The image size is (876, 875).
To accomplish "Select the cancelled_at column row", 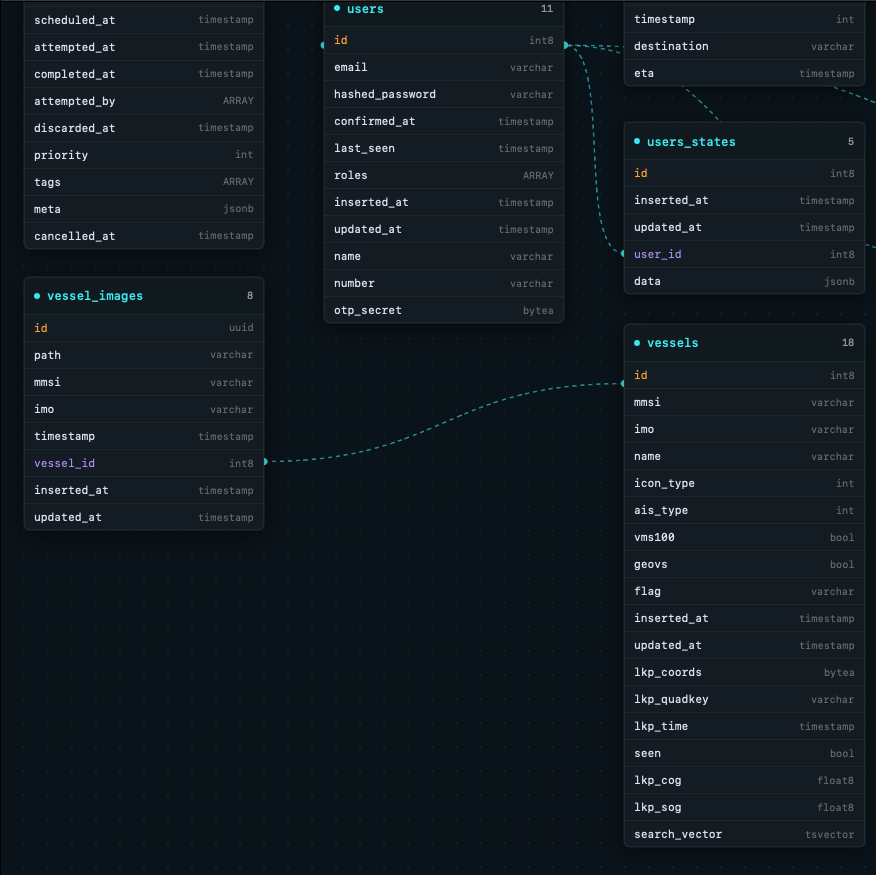I will pos(144,236).
